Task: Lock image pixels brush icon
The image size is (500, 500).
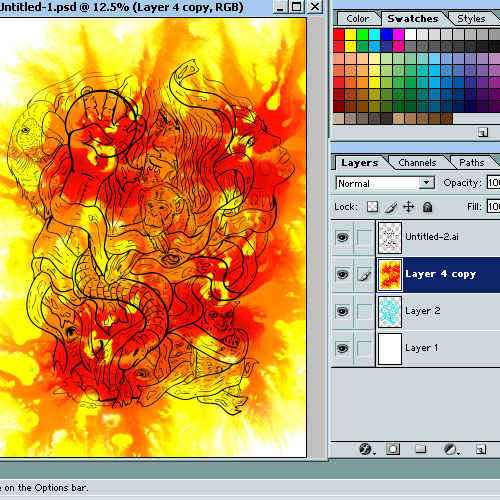Action: pyautogui.click(x=391, y=207)
